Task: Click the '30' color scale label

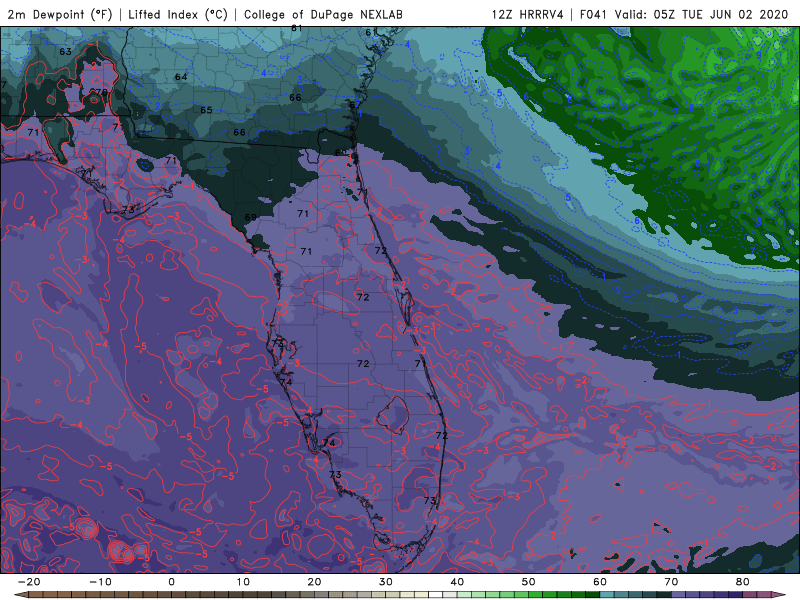Action: [386, 582]
